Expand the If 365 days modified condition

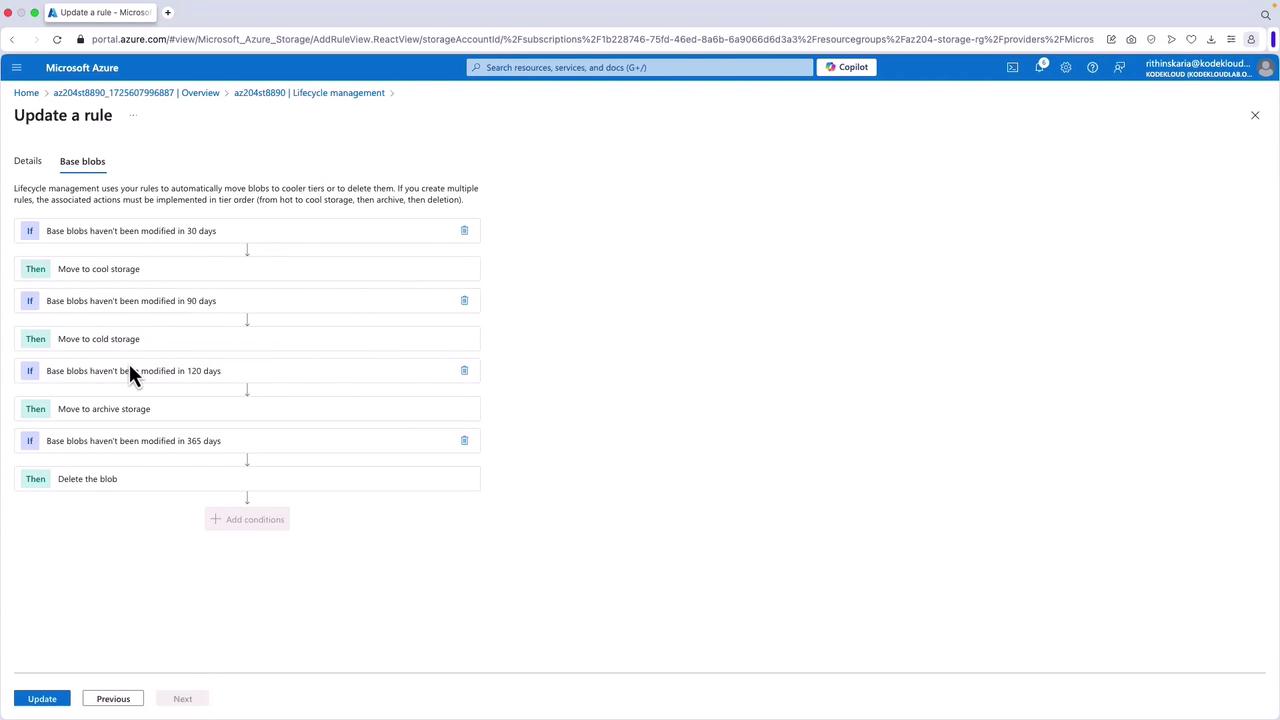click(247, 441)
